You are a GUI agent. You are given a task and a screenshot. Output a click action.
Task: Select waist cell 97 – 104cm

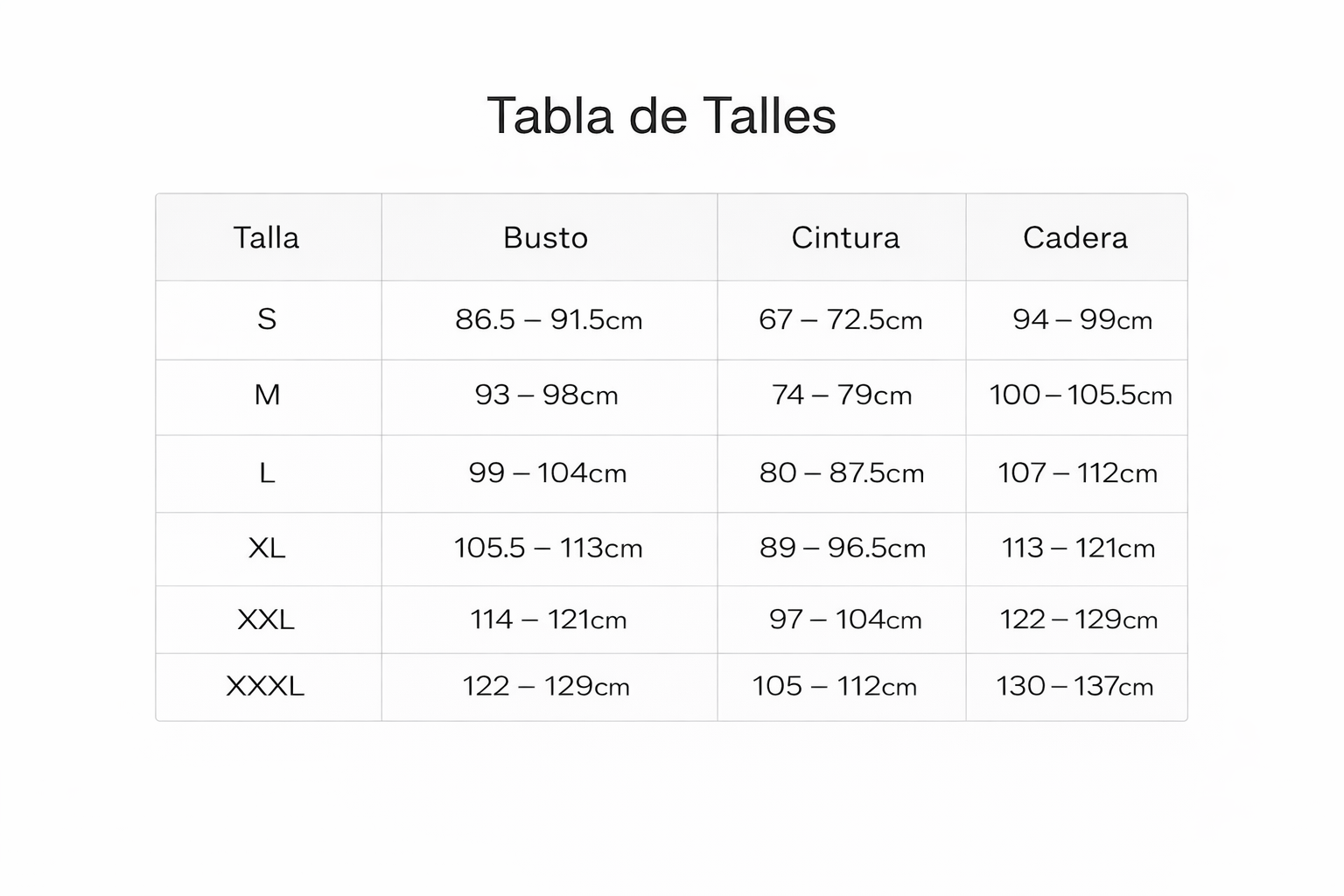[845, 620]
